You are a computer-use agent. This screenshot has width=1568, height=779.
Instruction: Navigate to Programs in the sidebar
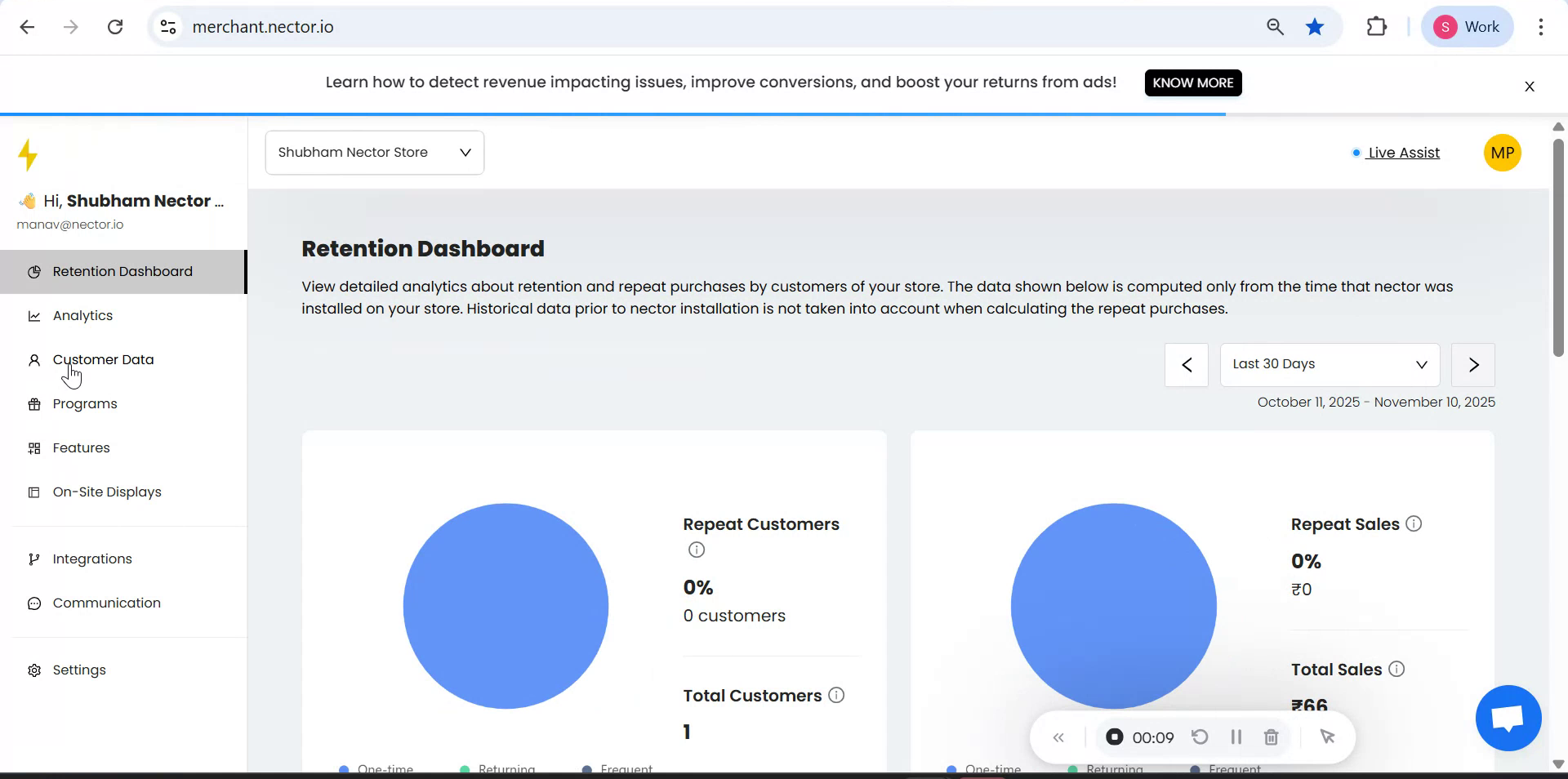pyautogui.click(x=85, y=404)
